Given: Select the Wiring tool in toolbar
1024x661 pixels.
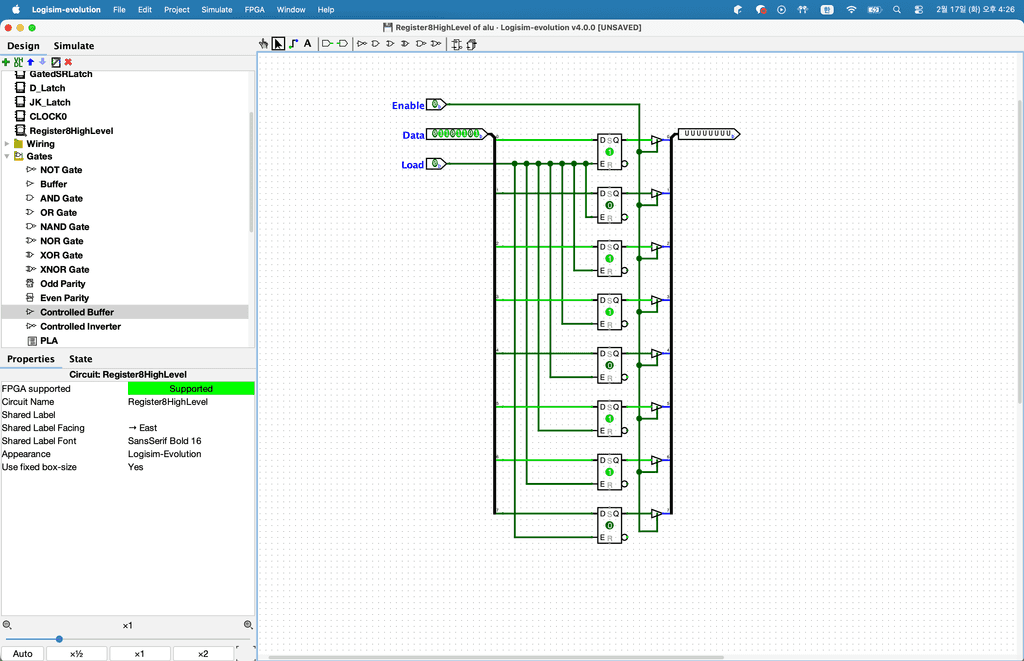Looking at the screenshot, I should tap(293, 44).
